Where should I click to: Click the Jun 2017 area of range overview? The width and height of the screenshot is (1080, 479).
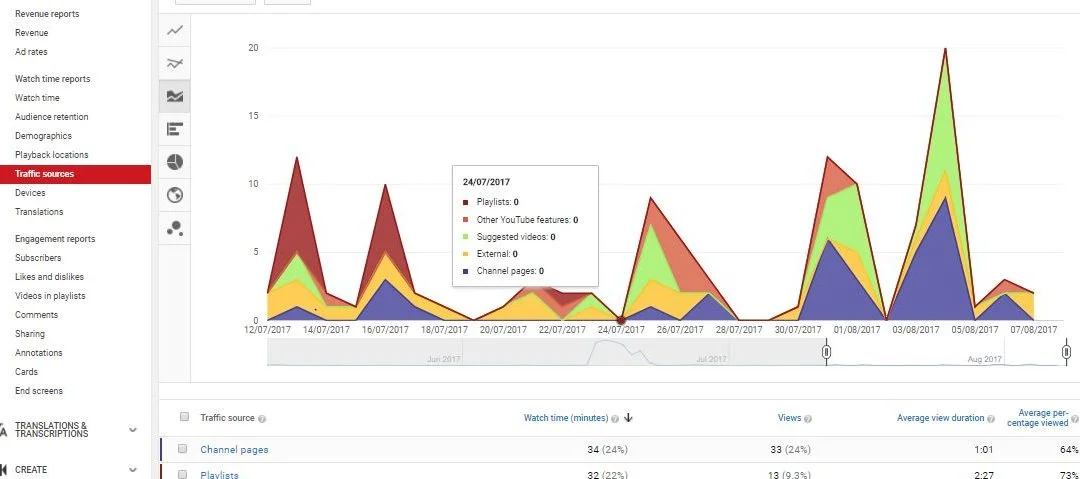tap(444, 359)
